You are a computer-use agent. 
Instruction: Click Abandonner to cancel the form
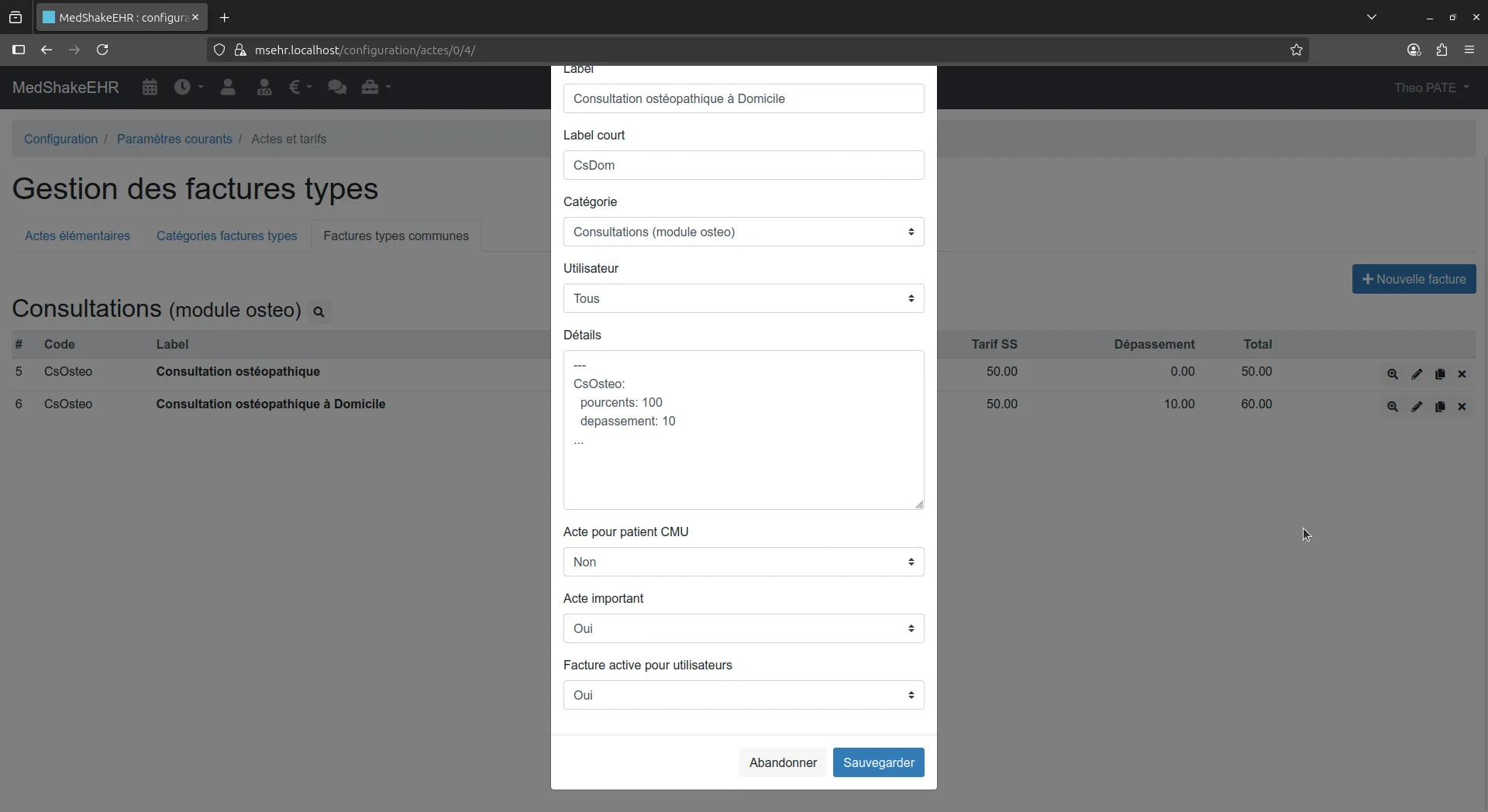[x=783, y=762]
